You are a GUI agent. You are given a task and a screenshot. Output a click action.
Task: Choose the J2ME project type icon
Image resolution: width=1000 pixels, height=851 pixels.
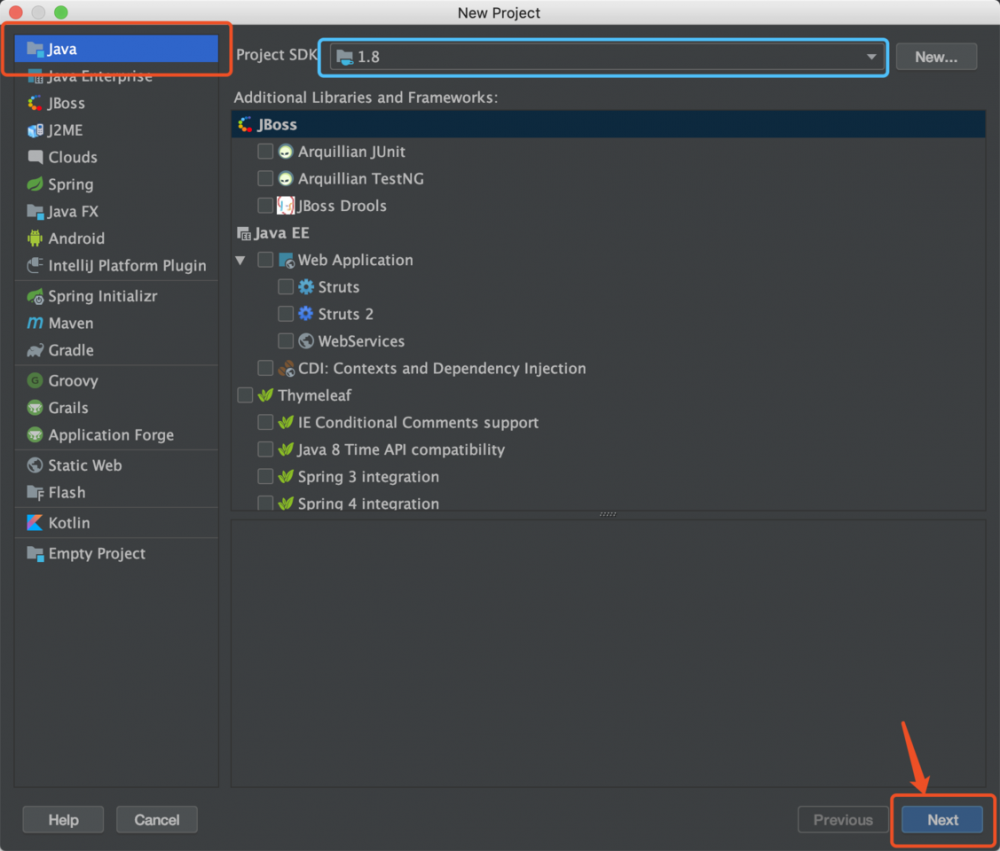(x=35, y=130)
